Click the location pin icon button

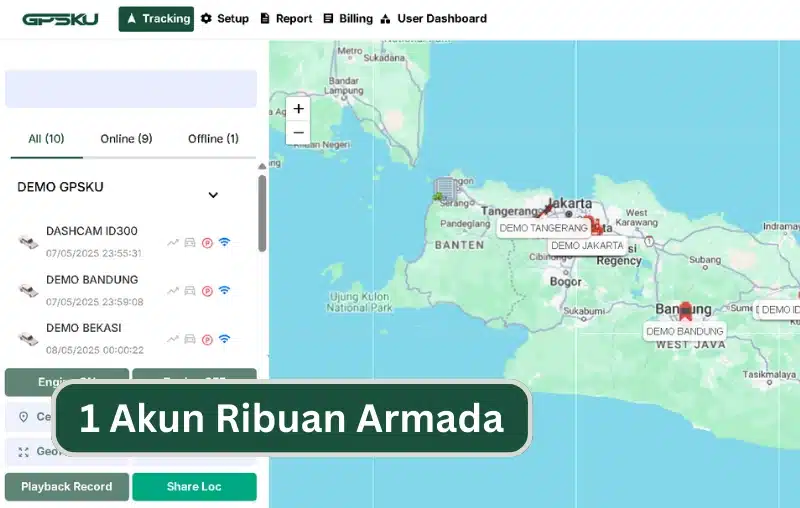pyautogui.click(x=23, y=417)
